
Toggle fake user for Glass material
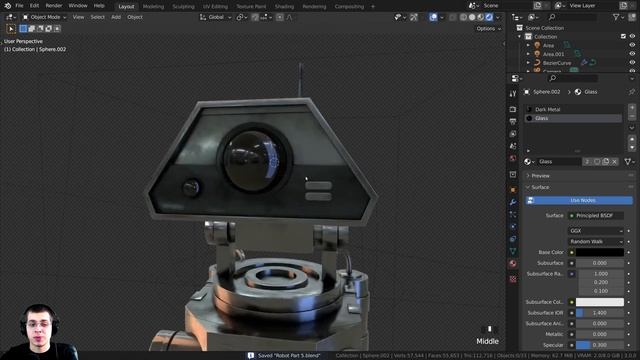pos(597,162)
